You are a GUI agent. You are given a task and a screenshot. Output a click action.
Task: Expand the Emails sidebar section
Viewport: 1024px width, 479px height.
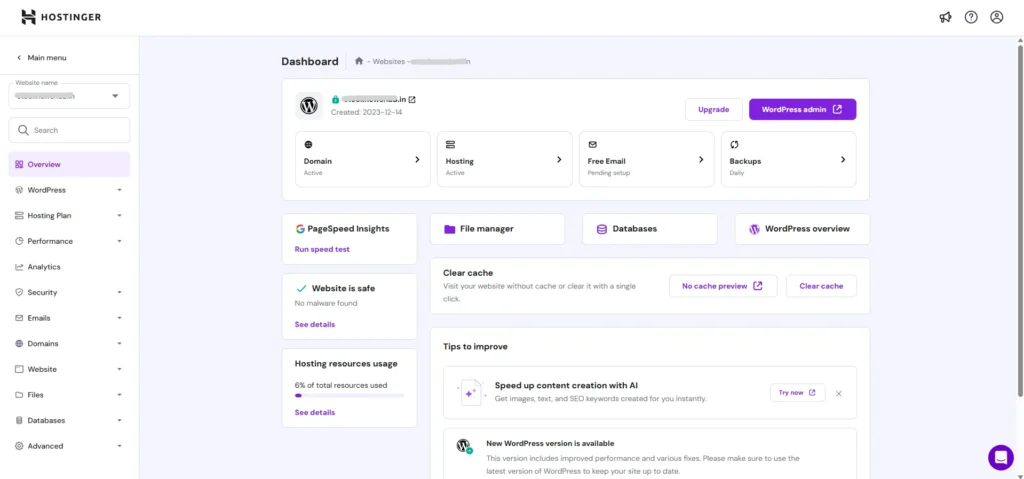[x=120, y=318]
